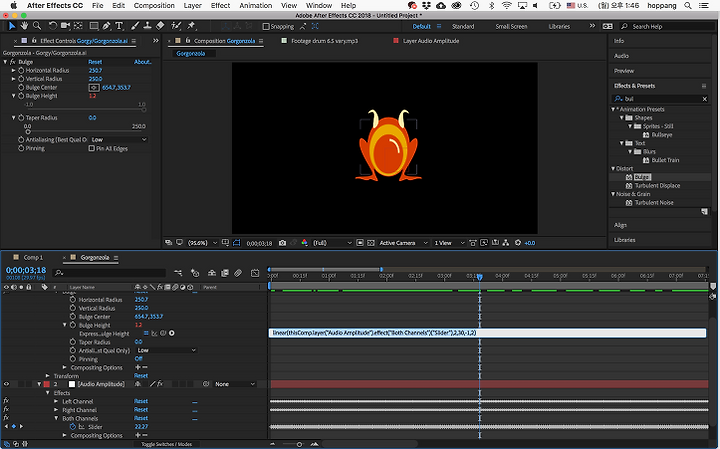Screen dimensions: 720x449
Task: Open the Antialiasing Low dropdown in Effect Controls
Action: [x=118, y=140]
